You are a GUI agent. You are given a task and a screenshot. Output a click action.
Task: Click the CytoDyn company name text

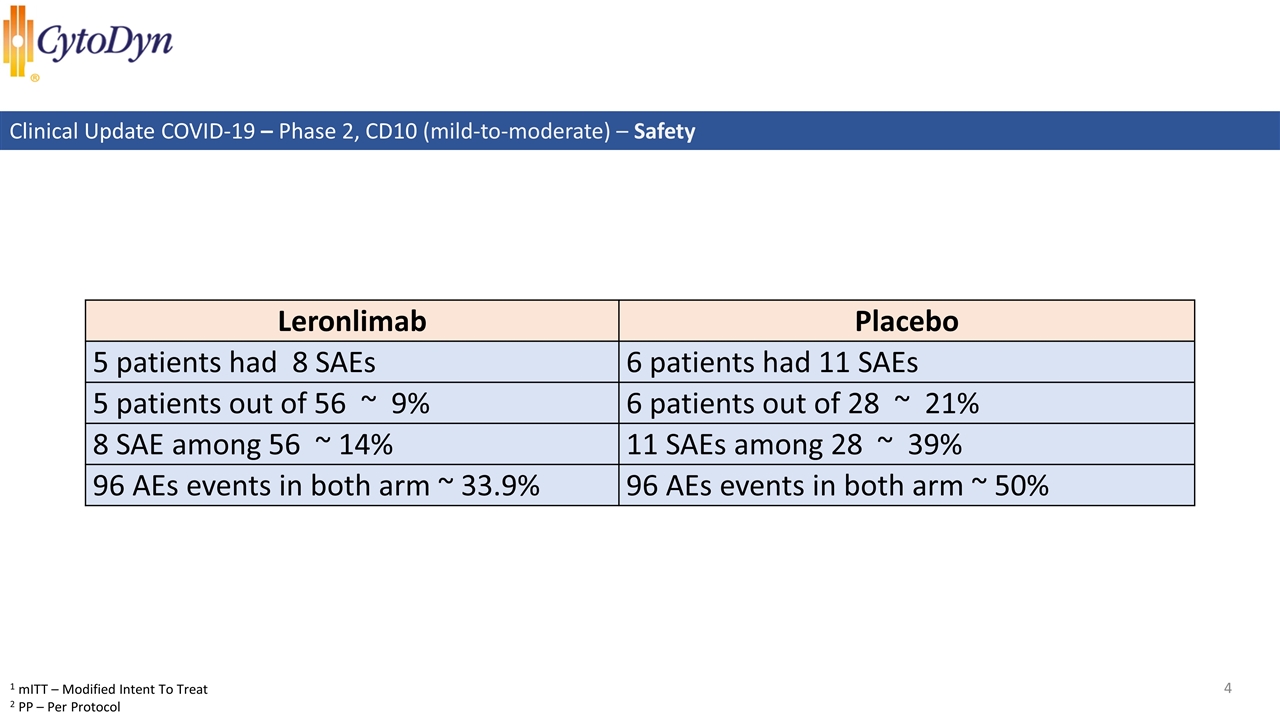pos(105,43)
